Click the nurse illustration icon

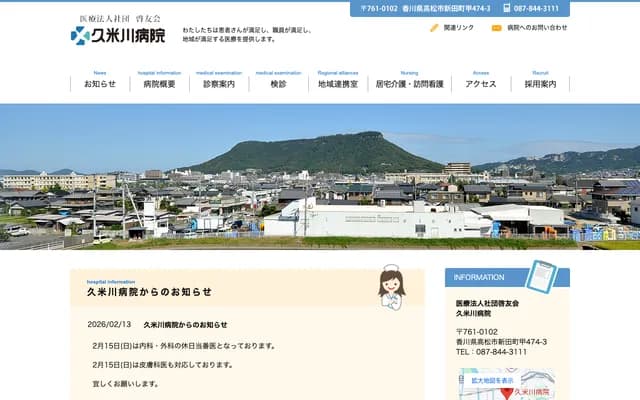(x=391, y=287)
